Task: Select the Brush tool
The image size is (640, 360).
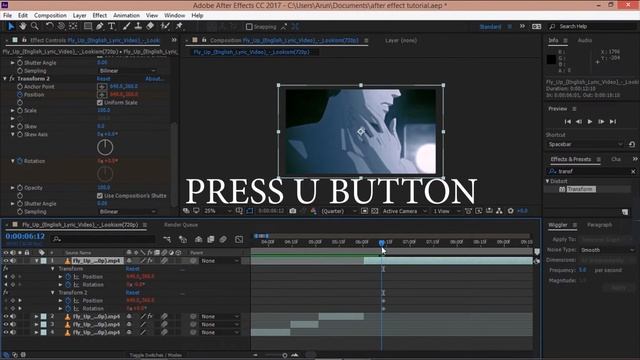Action: pos(127,27)
